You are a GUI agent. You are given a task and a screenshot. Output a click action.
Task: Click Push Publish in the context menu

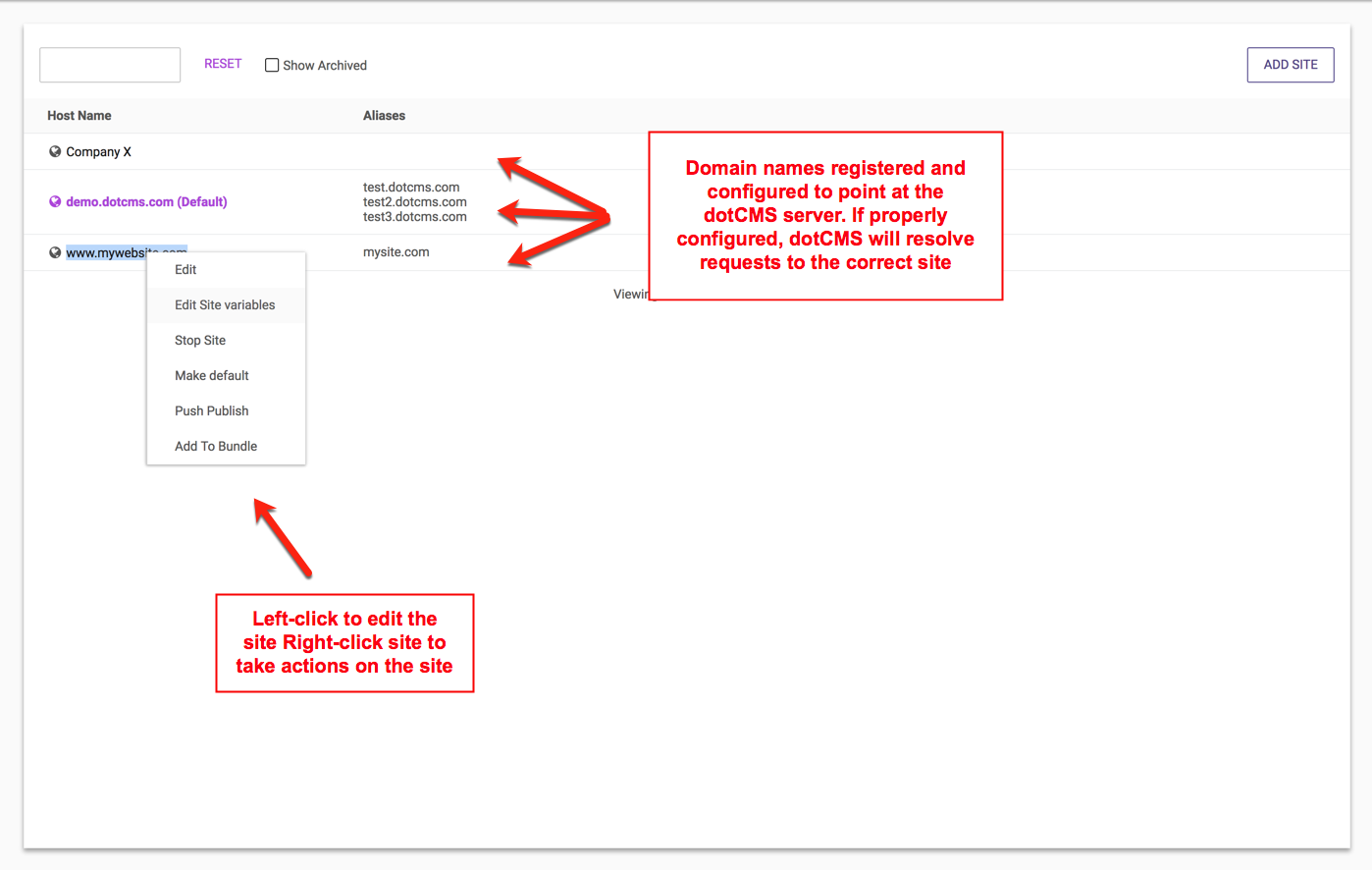click(x=212, y=410)
